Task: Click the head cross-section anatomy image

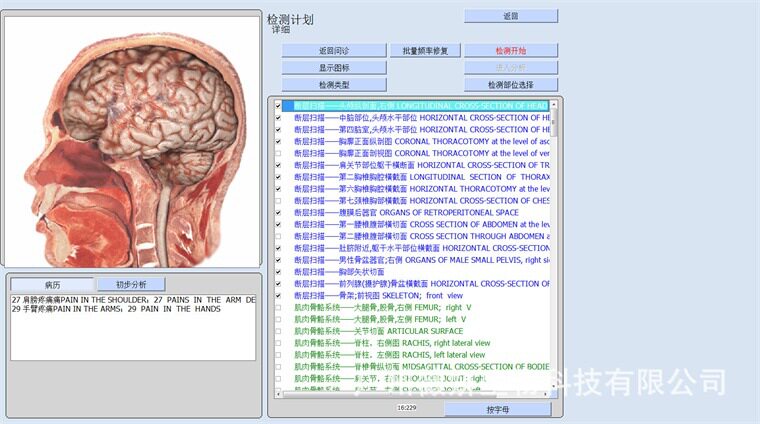Action: [132, 141]
